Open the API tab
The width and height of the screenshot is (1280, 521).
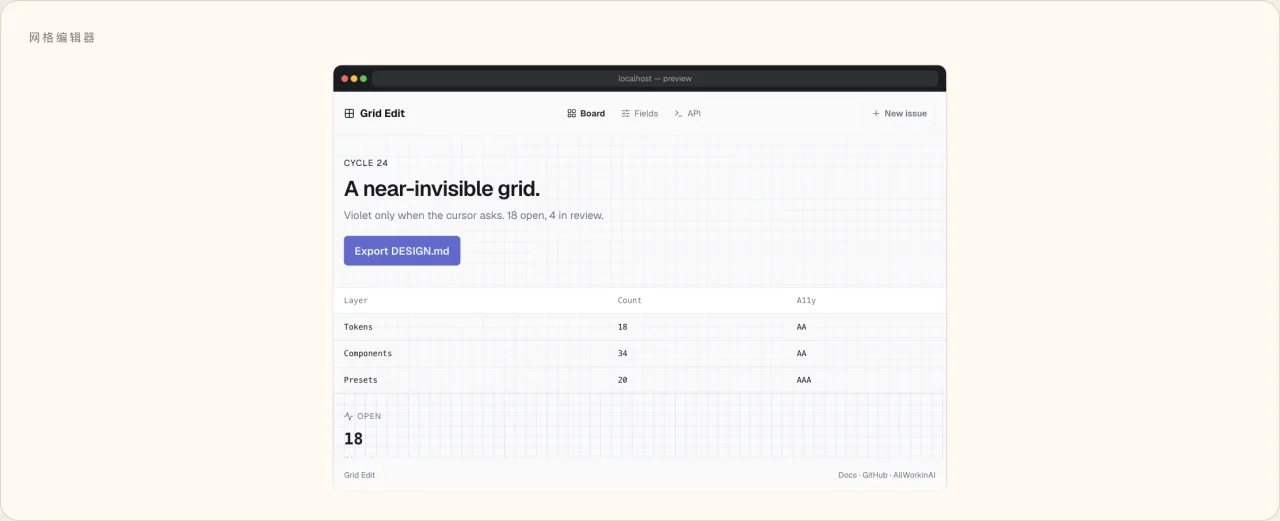pos(688,114)
